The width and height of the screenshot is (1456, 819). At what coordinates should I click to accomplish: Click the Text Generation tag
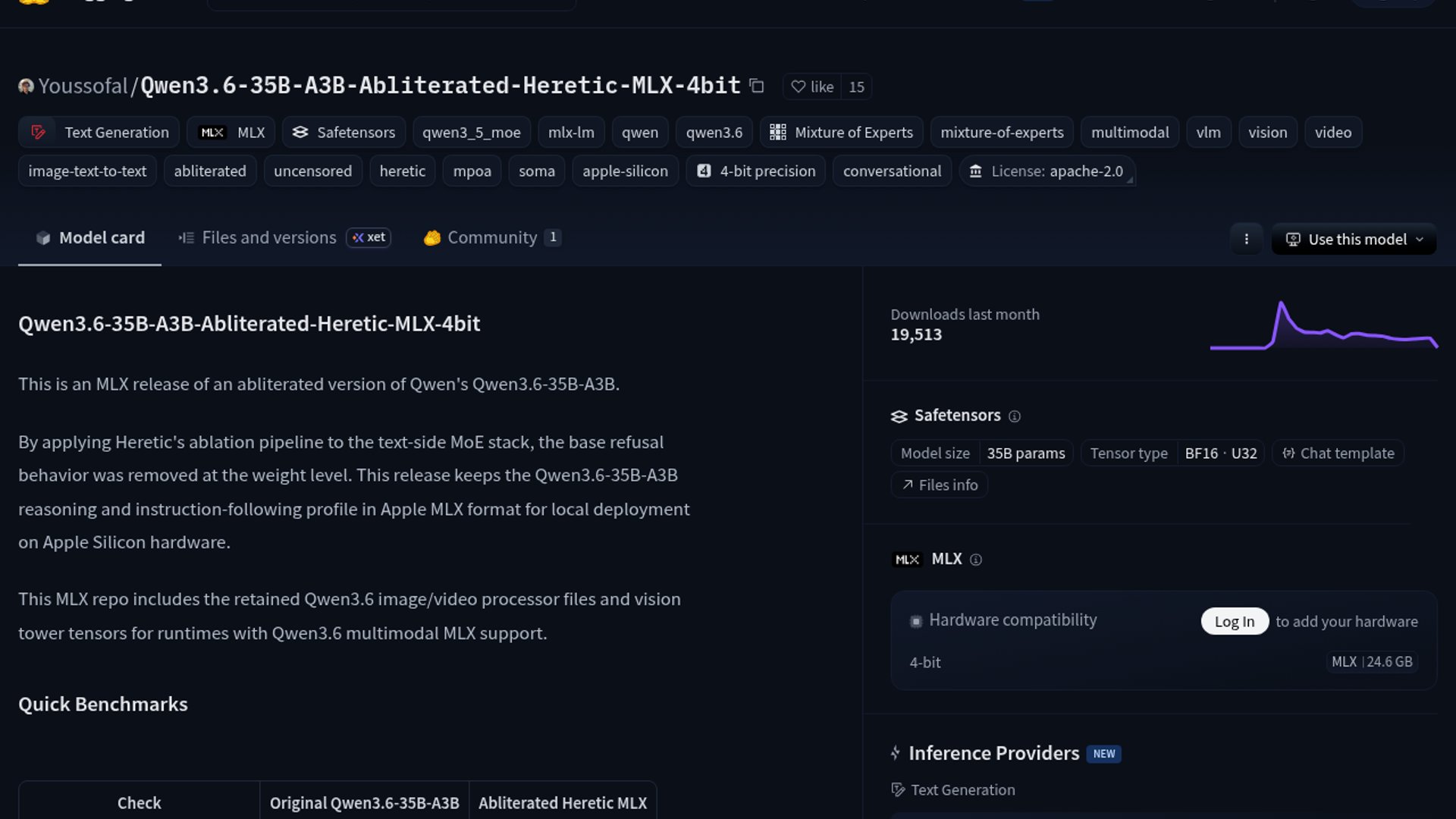click(99, 133)
